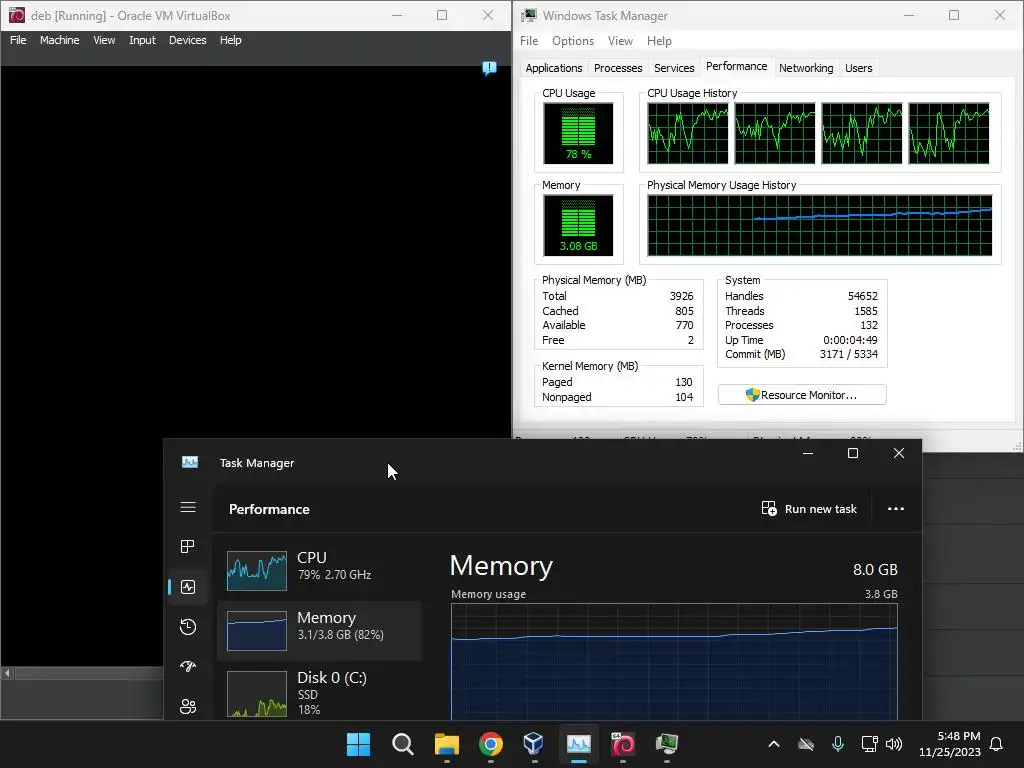
Task: Select the Performance tab in Windows Task Manager
Action: [736, 67]
